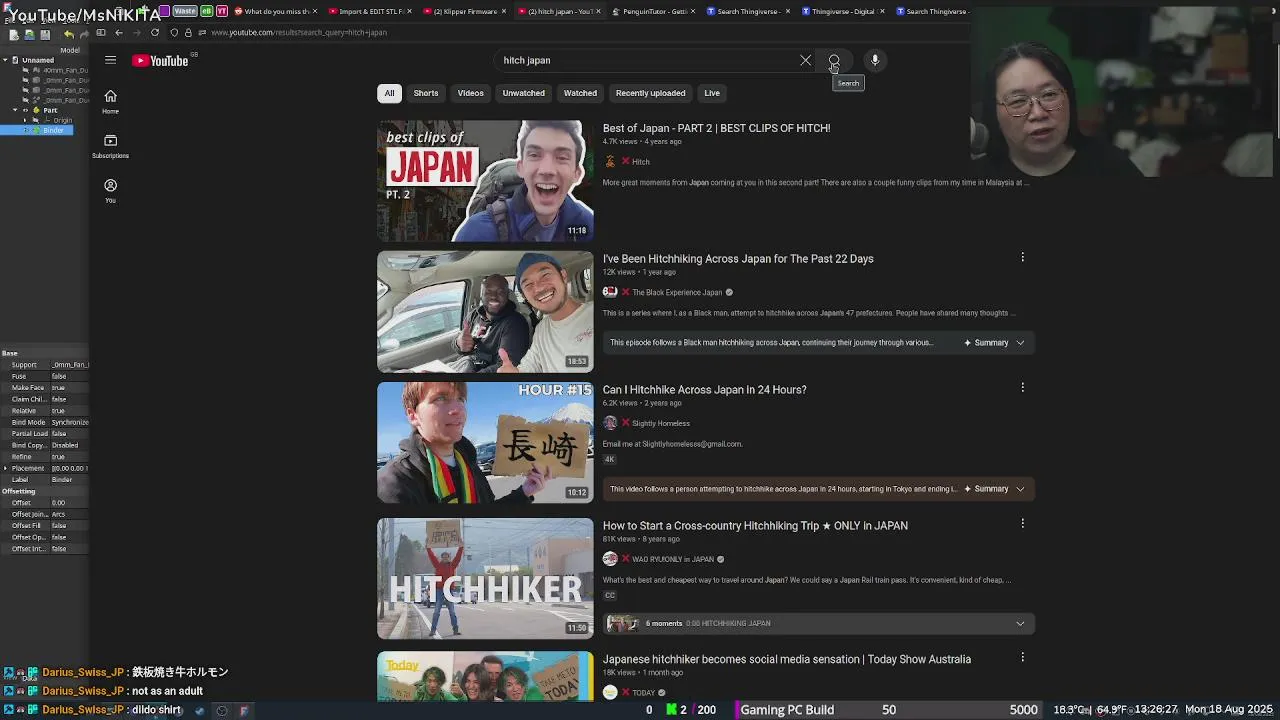Open more options for Today Show Australia video
This screenshot has height=720, width=1280.
tap(1022, 658)
